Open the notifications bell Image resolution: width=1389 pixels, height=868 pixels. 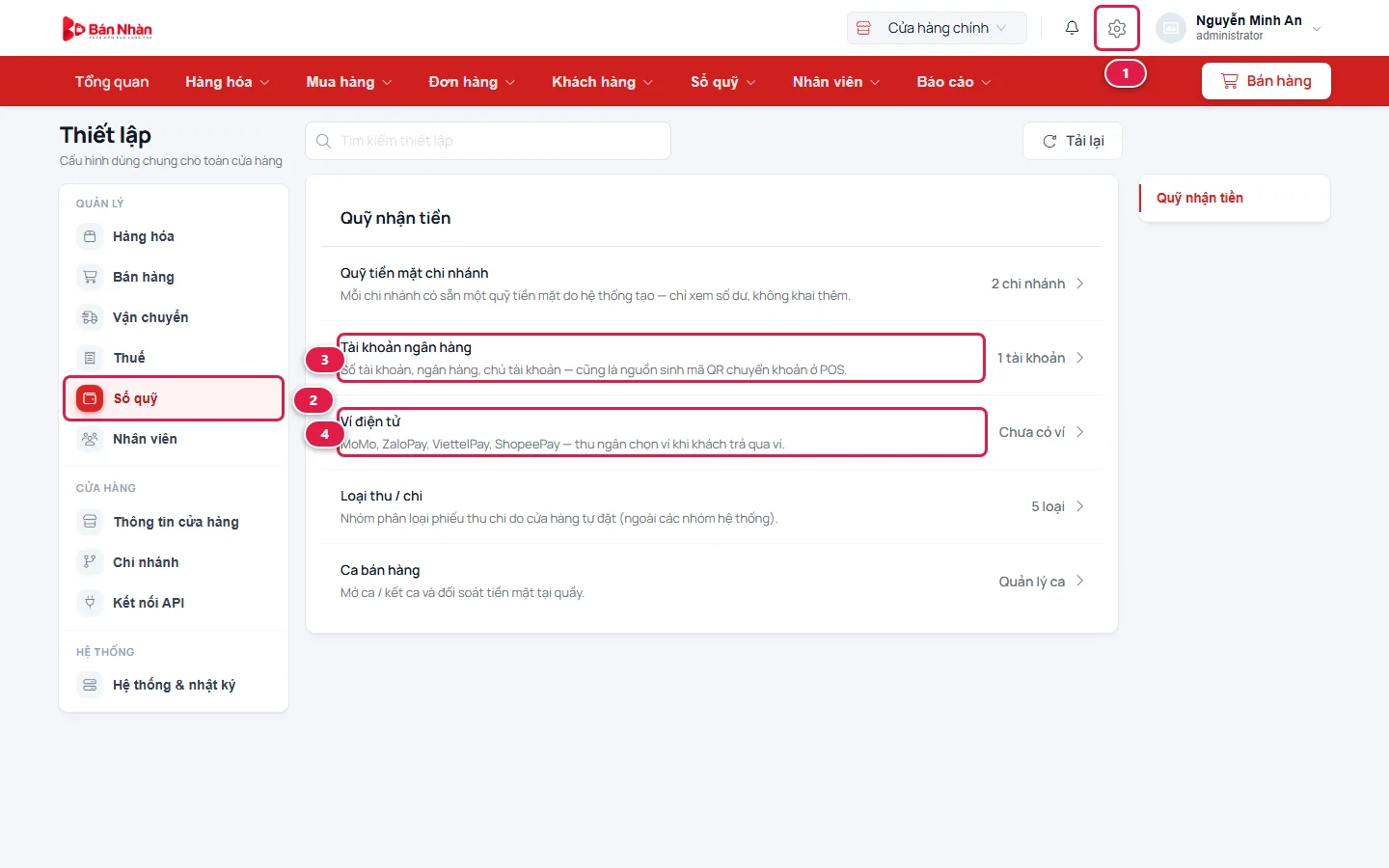point(1072,28)
